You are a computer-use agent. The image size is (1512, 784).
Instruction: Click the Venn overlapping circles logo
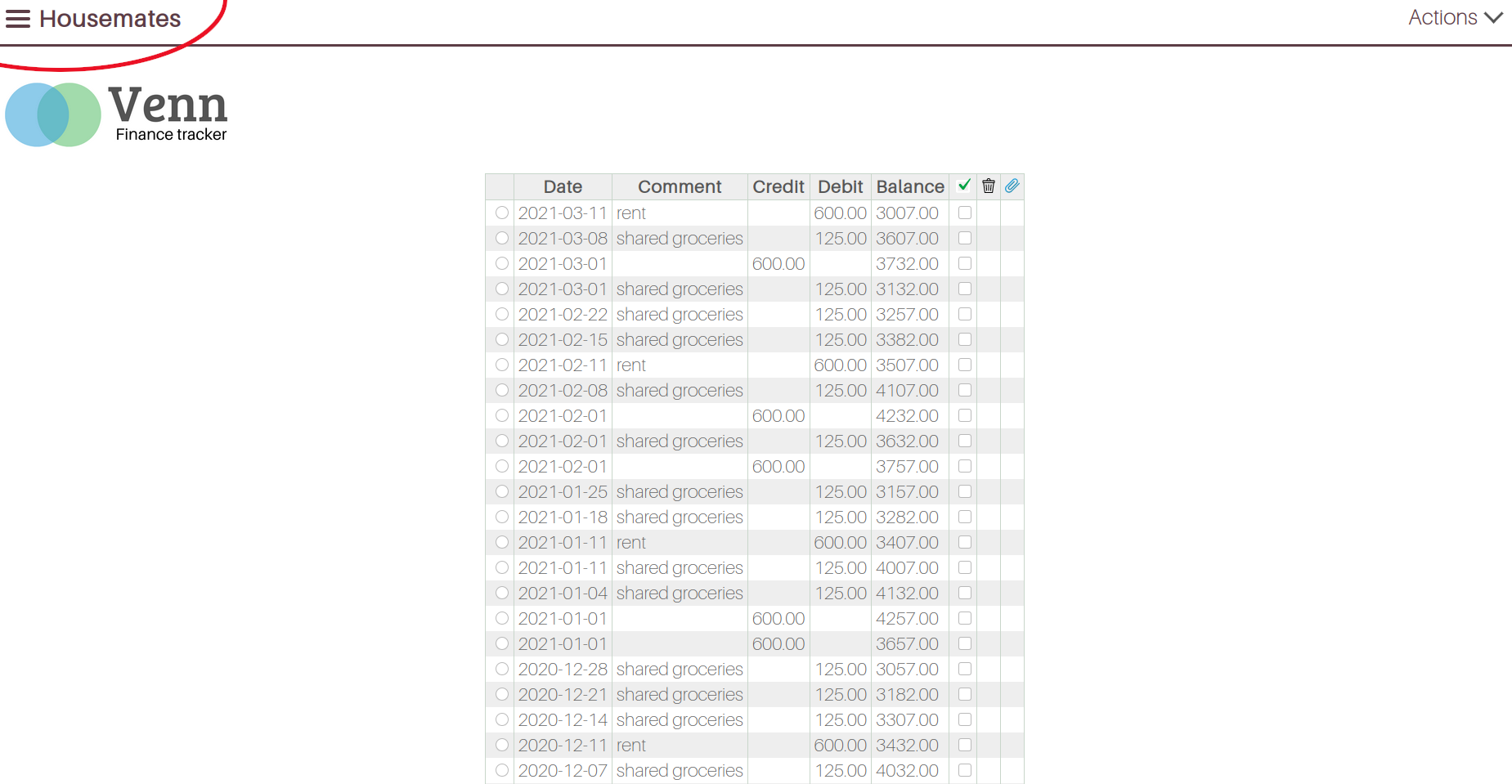click(53, 114)
